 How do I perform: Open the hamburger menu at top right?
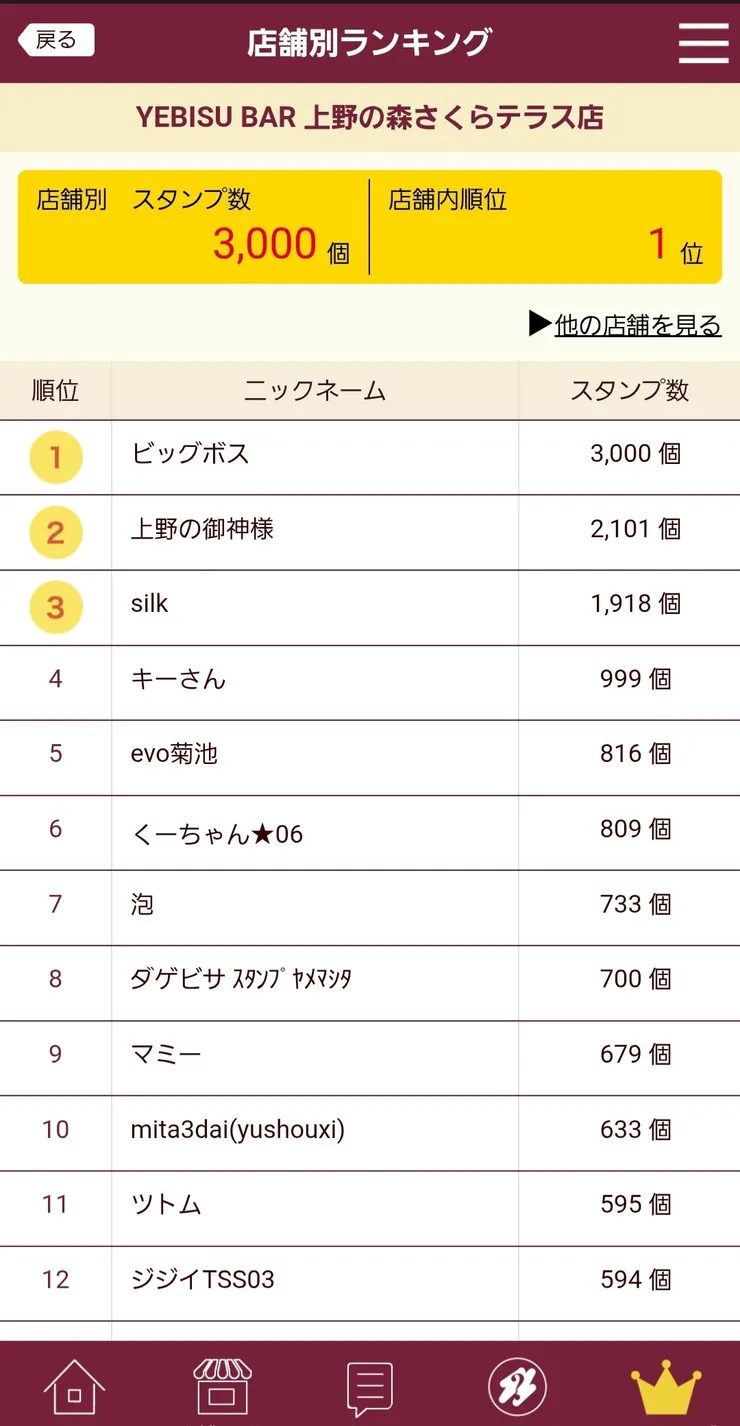(x=703, y=42)
